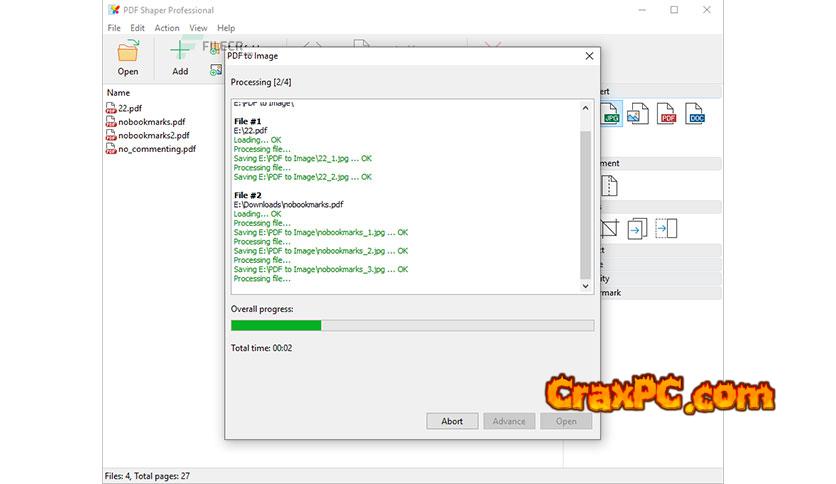Click log line saving nobookmarks_3.jpg
The image size is (836, 484).
click(x=321, y=269)
